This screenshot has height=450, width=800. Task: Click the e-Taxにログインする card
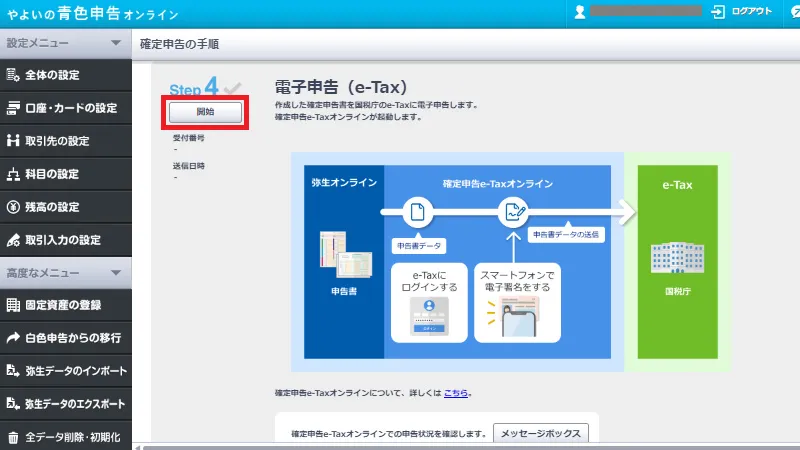[x=429, y=303]
